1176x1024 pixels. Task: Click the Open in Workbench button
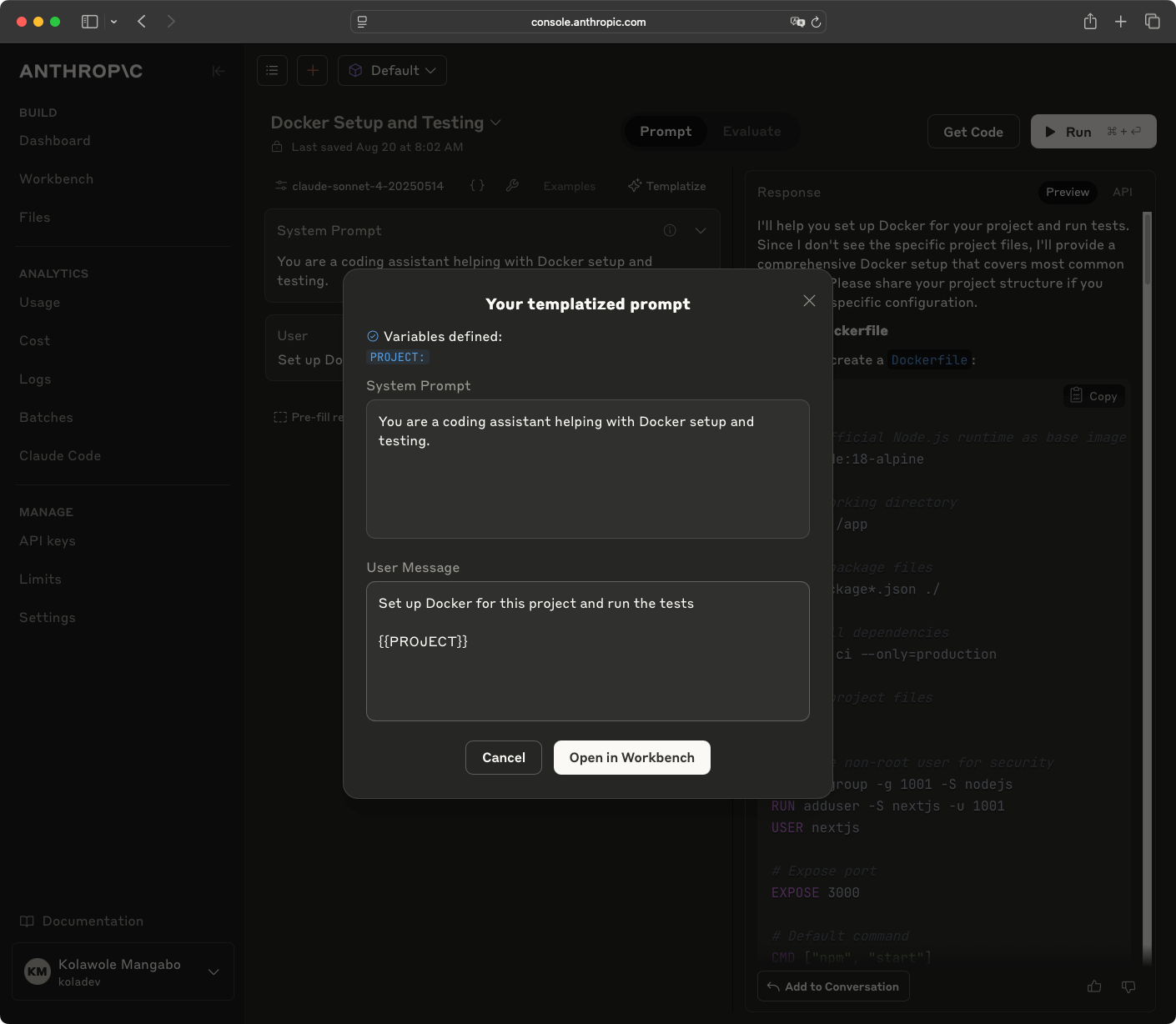pos(631,757)
